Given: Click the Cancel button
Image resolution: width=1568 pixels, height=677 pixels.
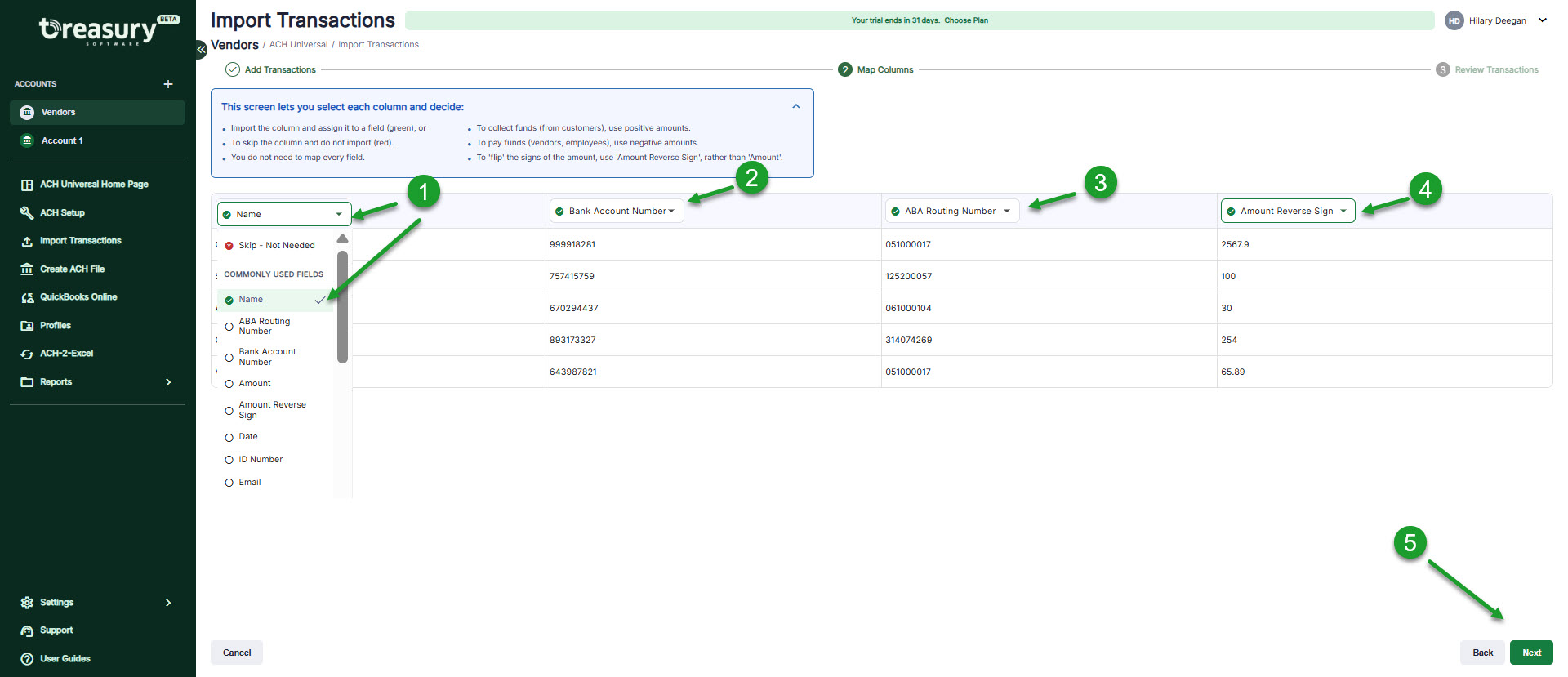Looking at the screenshot, I should coord(237,653).
